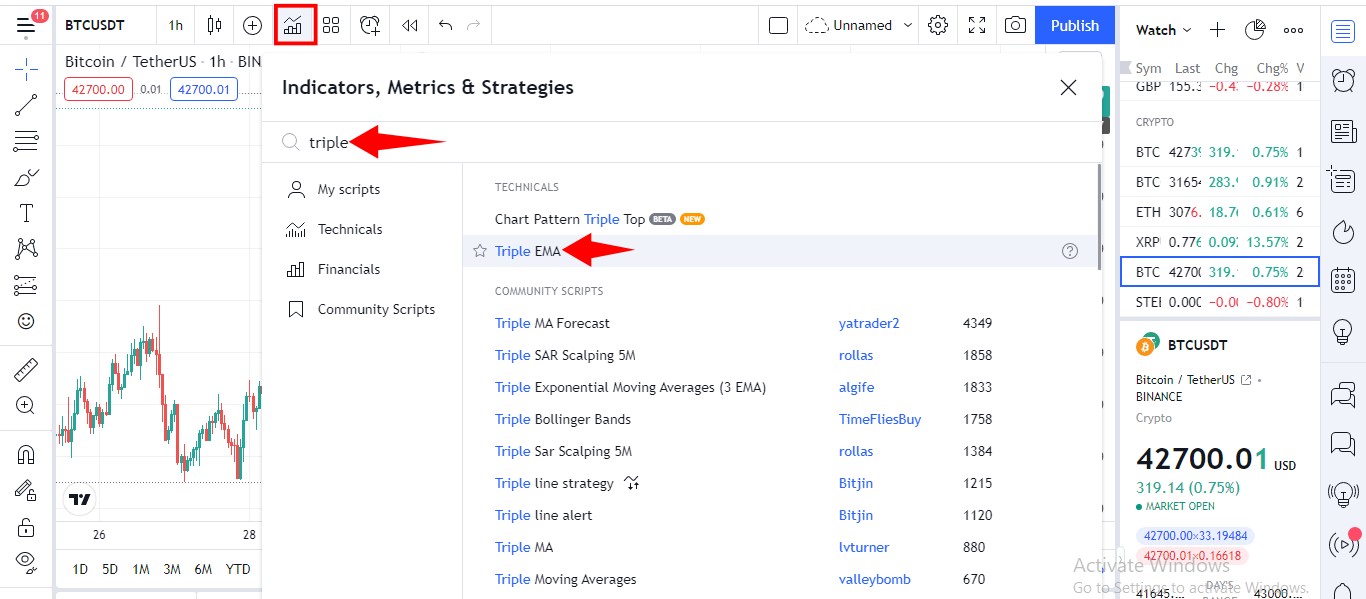Select Chart Pattern Triple Top indicator
This screenshot has width=1366, height=599.
coord(570,219)
